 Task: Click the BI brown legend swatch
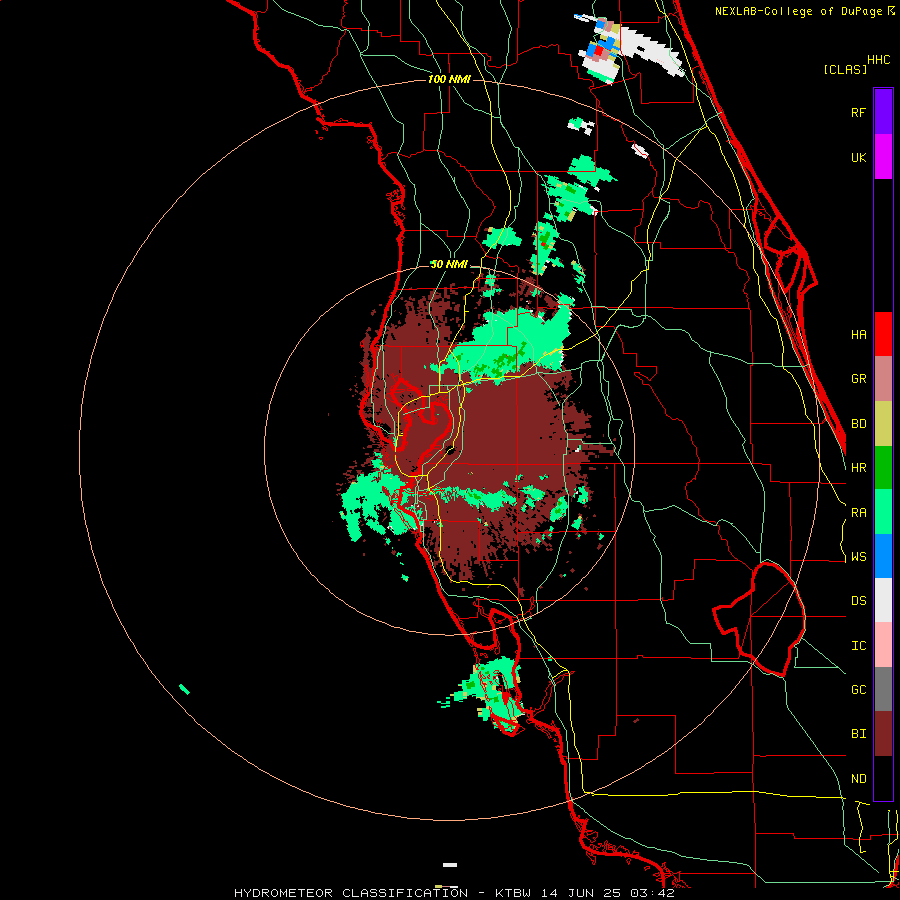(883, 734)
